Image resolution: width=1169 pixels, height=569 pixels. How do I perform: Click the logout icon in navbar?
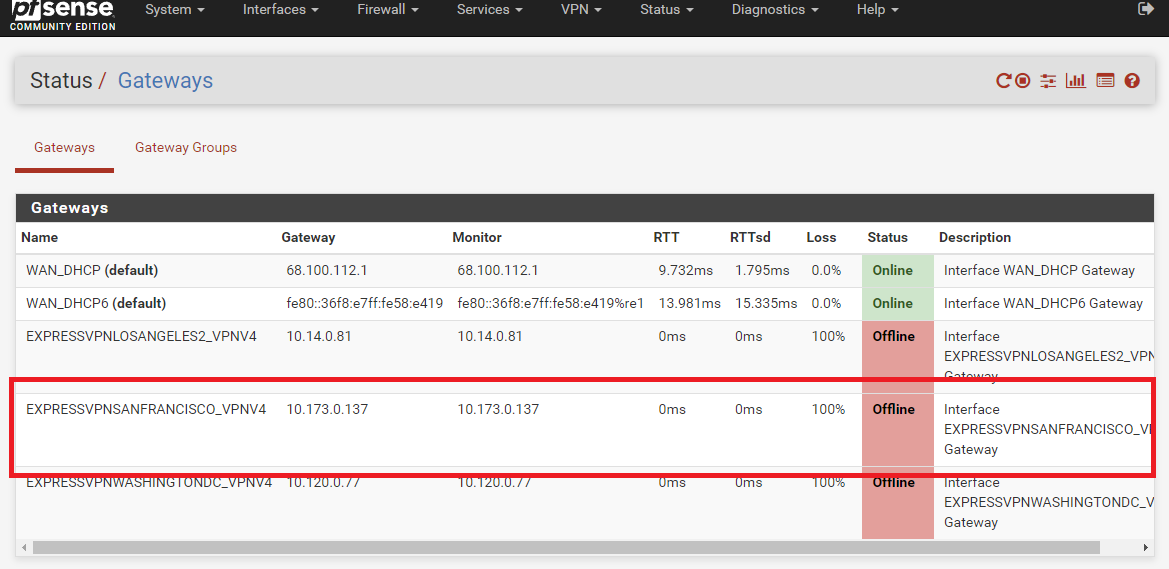(x=1146, y=9)
